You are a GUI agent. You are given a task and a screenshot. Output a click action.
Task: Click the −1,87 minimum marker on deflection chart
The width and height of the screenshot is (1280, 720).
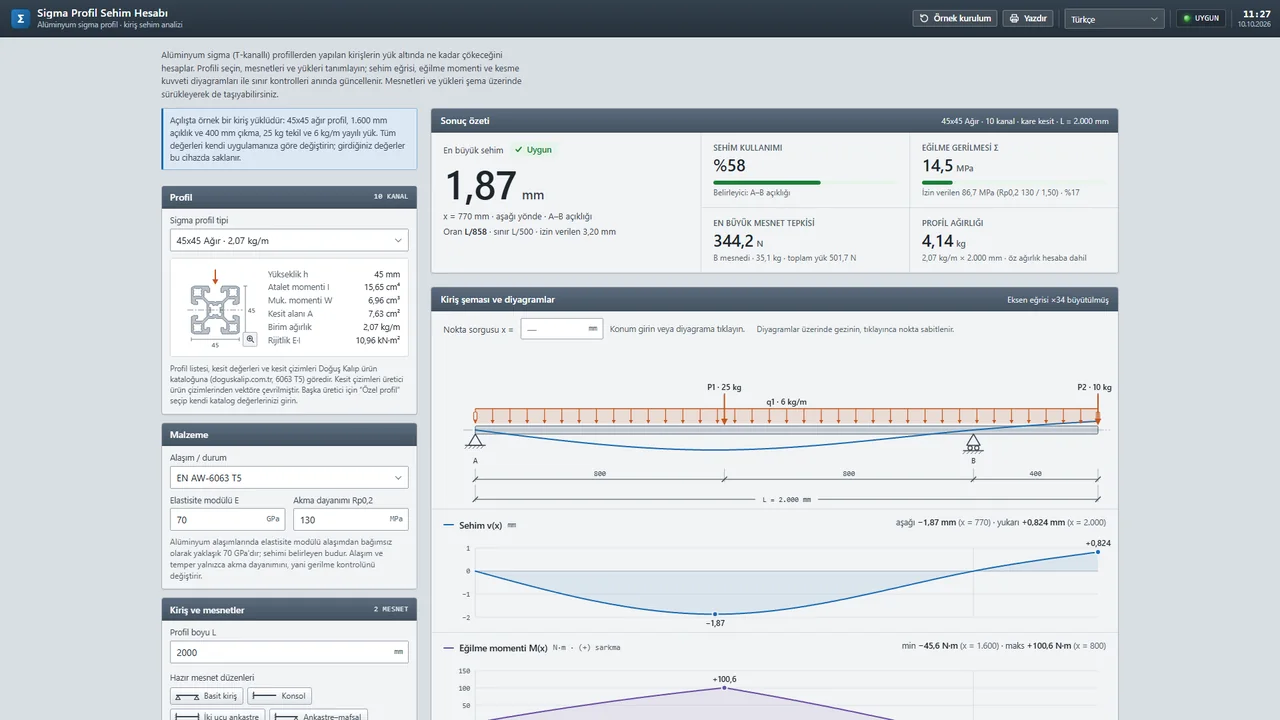point(714,614)
